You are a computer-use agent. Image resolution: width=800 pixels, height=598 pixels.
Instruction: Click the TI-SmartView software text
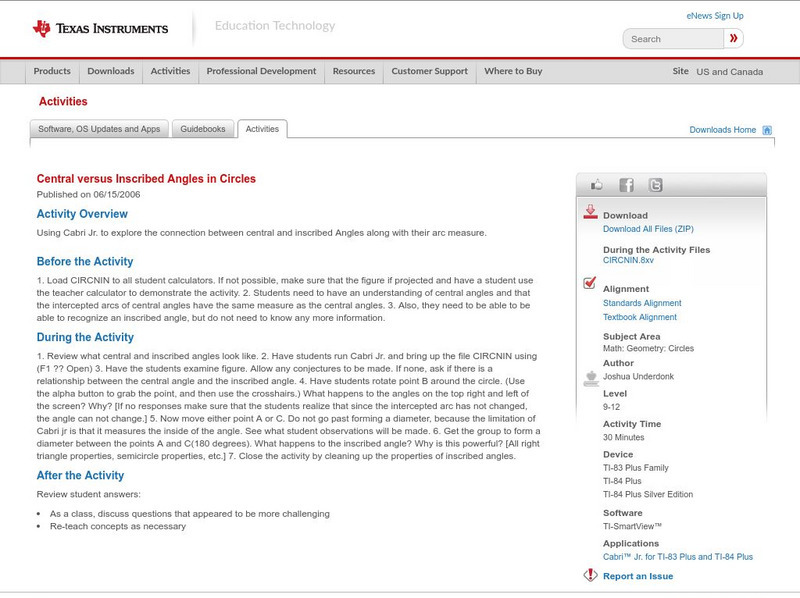(x=632, y=526)
